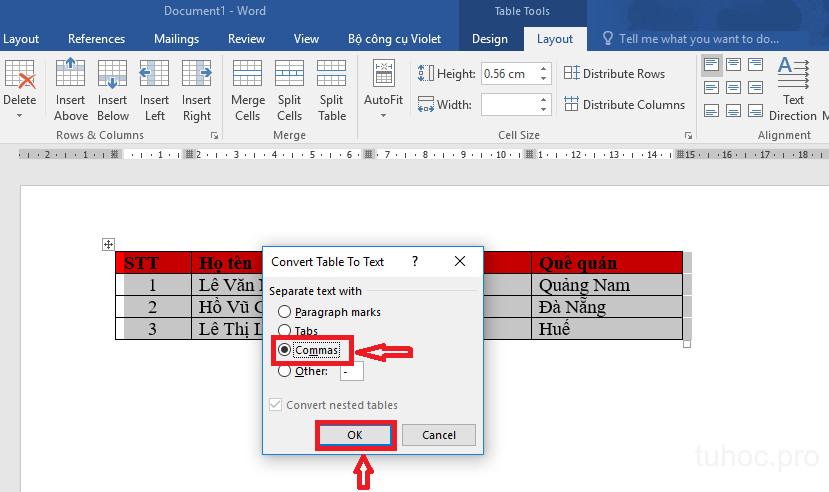Viewport: 829px width, 492px height.
Task: Select the Paragraph marks radio option
Action: point(284,312)
